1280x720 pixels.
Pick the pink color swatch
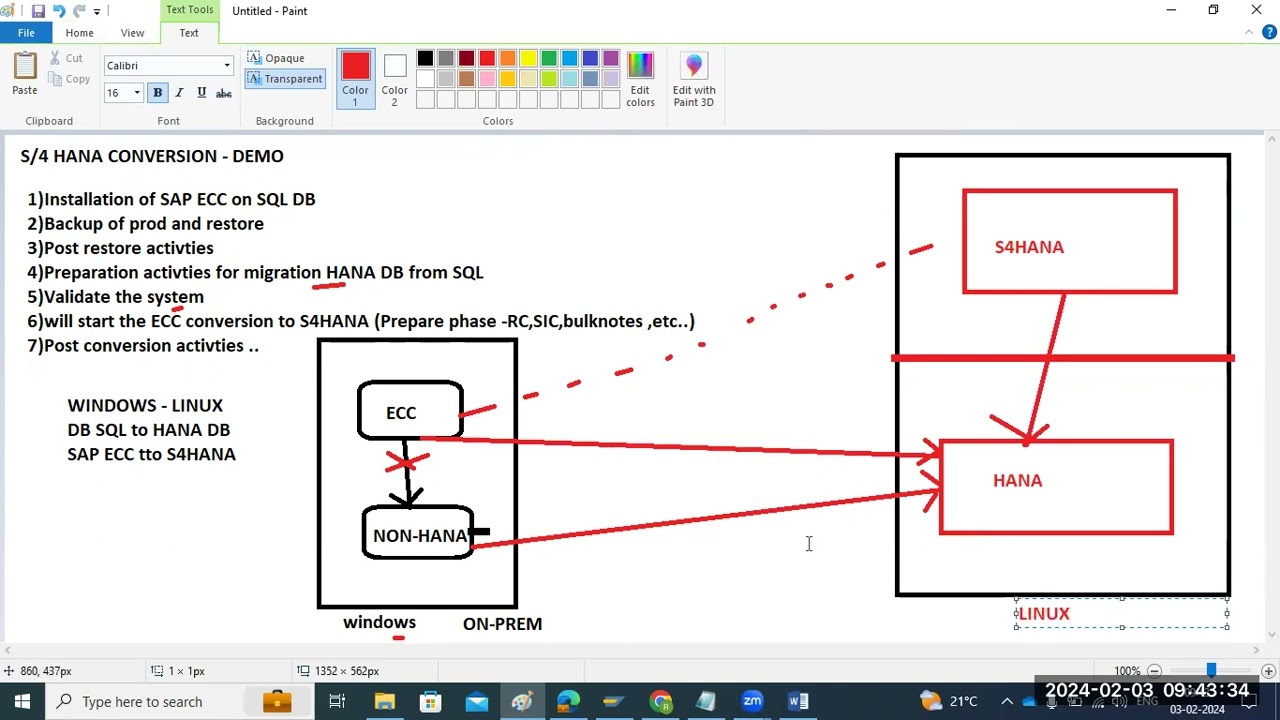[487, 79]
